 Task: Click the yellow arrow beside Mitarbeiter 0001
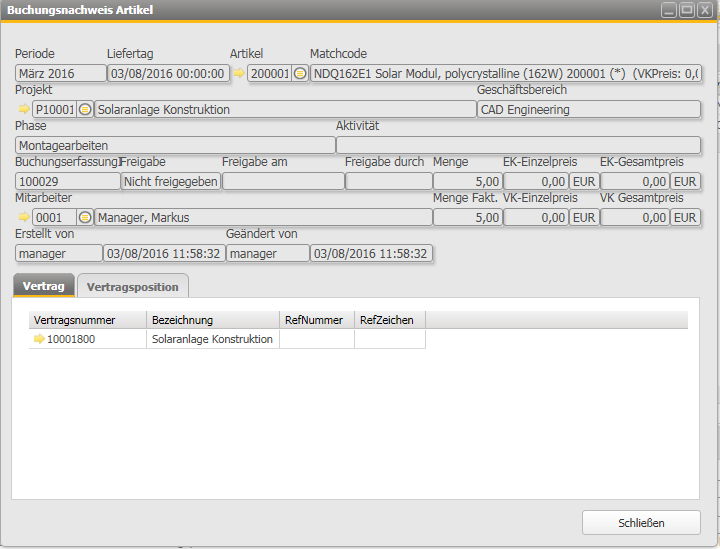coord(23,217)
